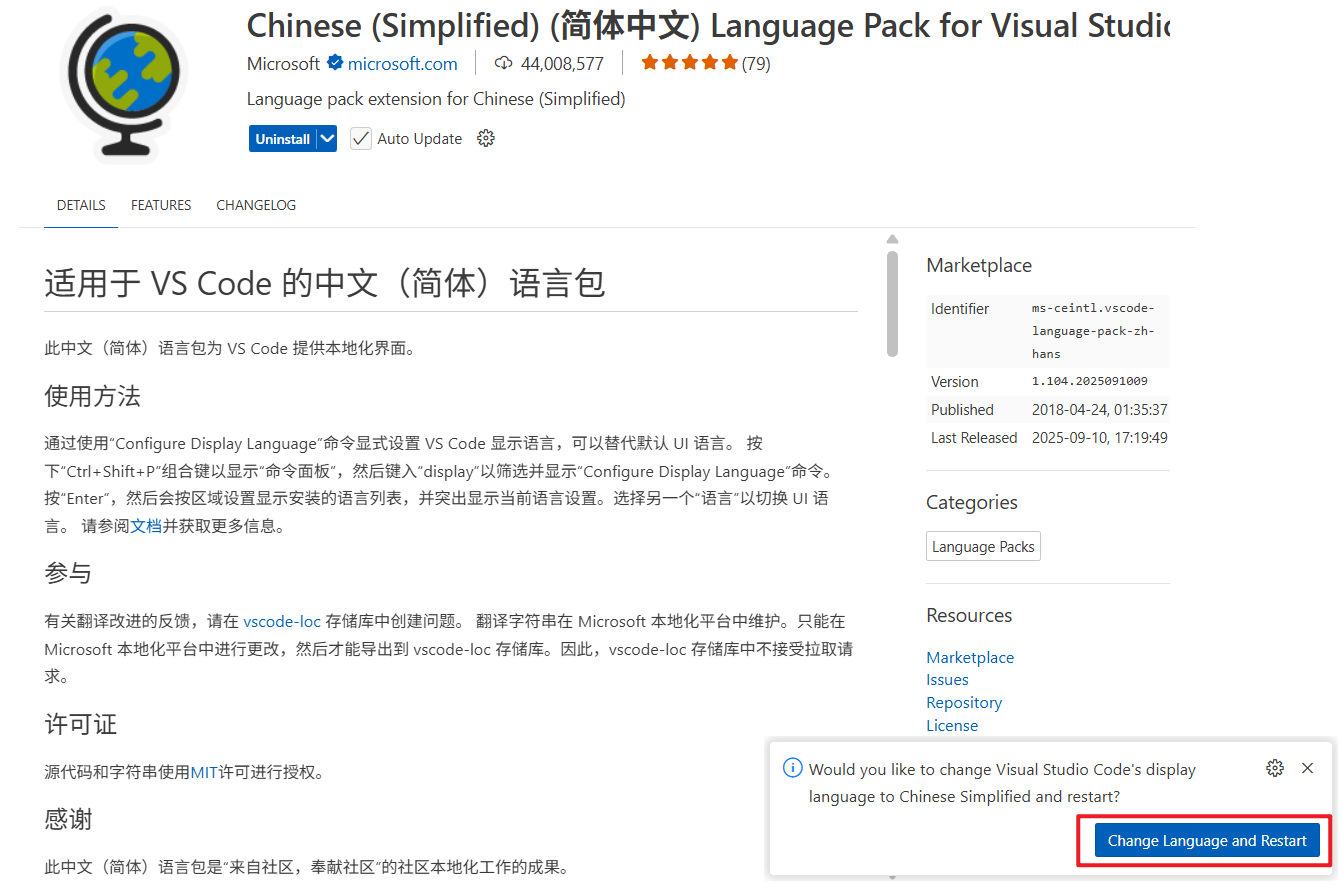The image size is (1342, 884).
Task: Click the 参与 section heading
Action: coord(68,573)
